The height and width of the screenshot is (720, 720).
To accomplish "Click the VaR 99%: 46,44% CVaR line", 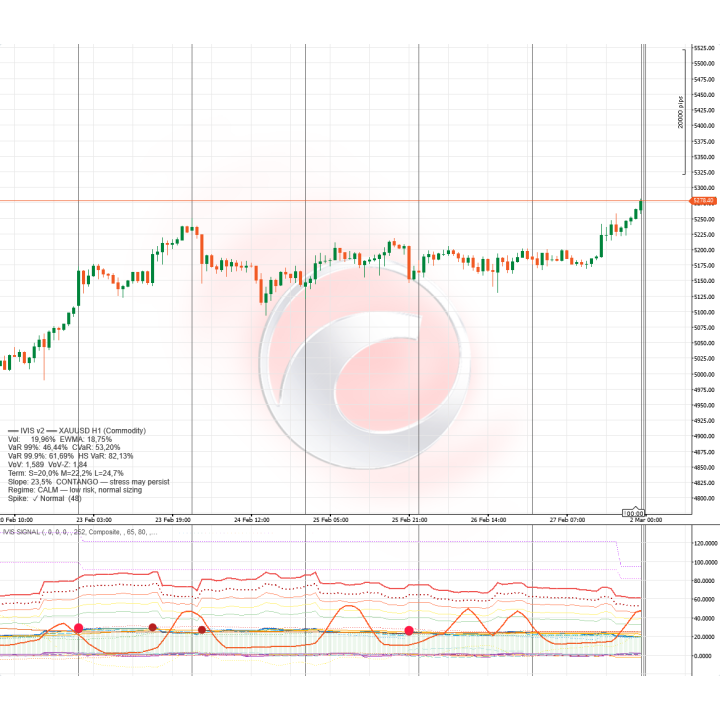I will click(64, 448).
